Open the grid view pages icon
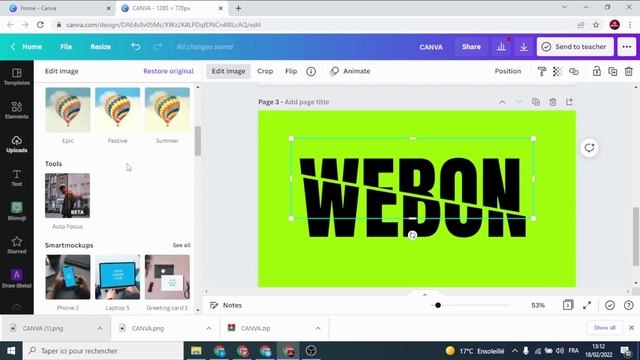The width and height of the screenshot is (640, 360). (x=568, y=305)
